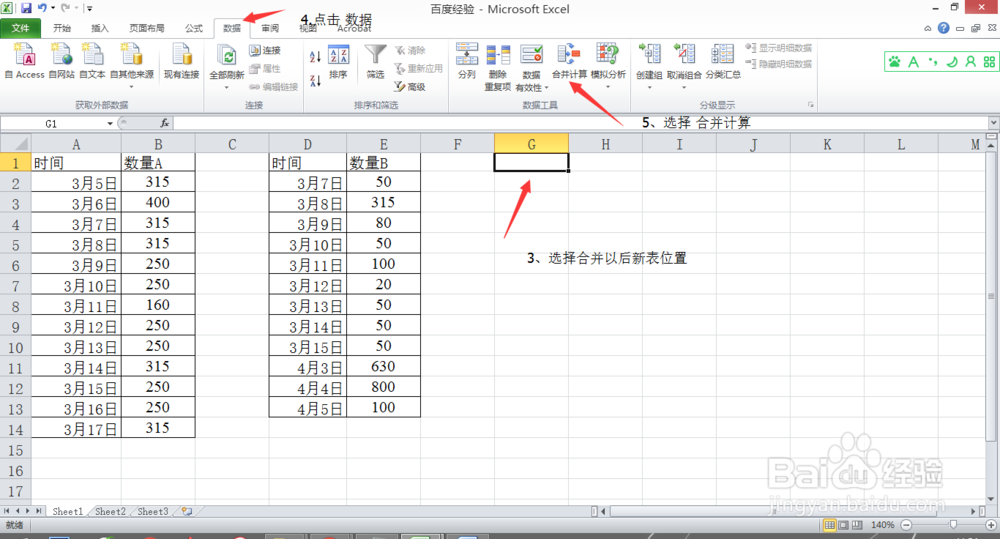Select cell containing 数量B header
This screenshot has height=539, width=1000.
click(383, 163)
